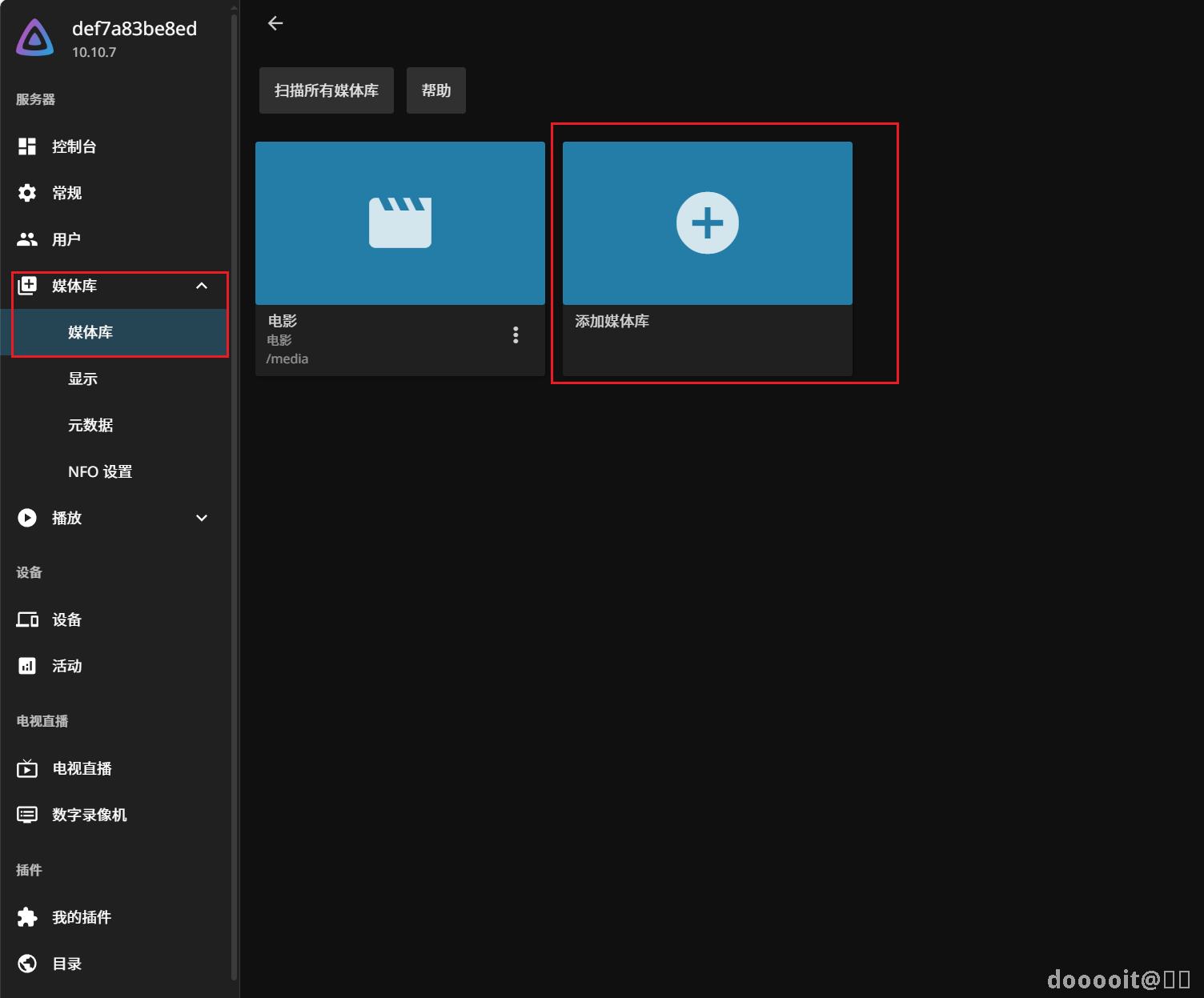The height and width of the screenshot is (998, 1204).
Task: Click the plus icon to add library
Action: click(708, 222)
